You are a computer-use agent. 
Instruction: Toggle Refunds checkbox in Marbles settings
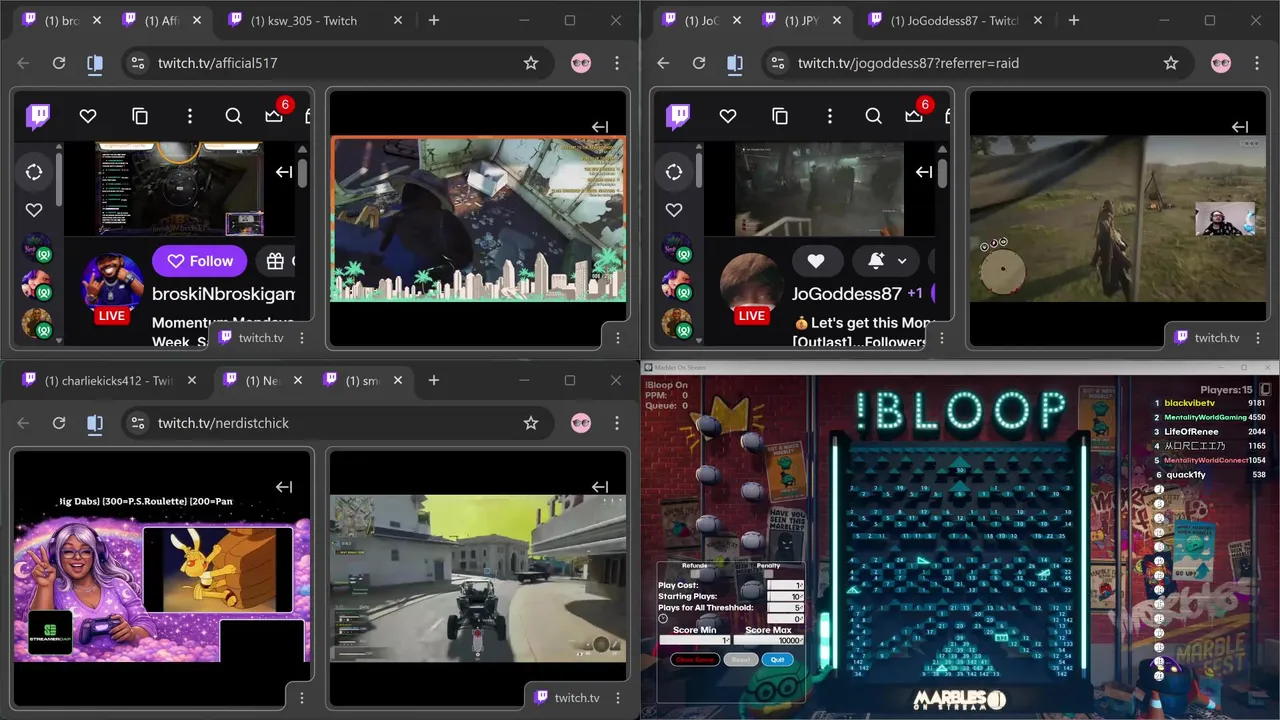click(x=695, y=574)
